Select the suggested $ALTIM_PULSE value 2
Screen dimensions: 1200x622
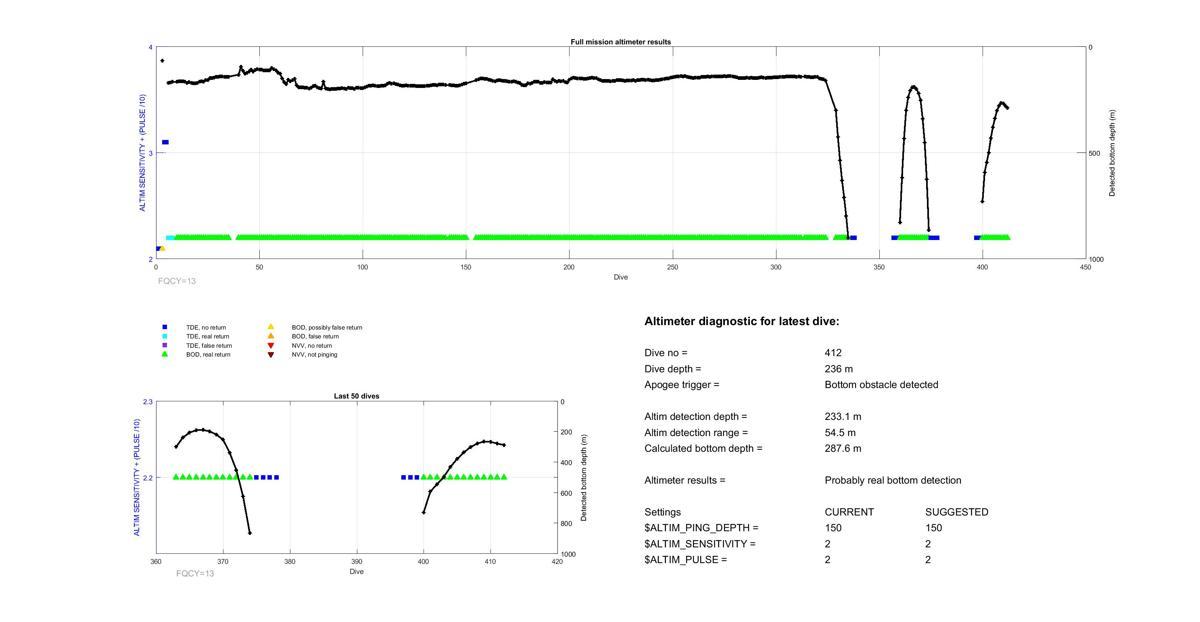point(928,560)
